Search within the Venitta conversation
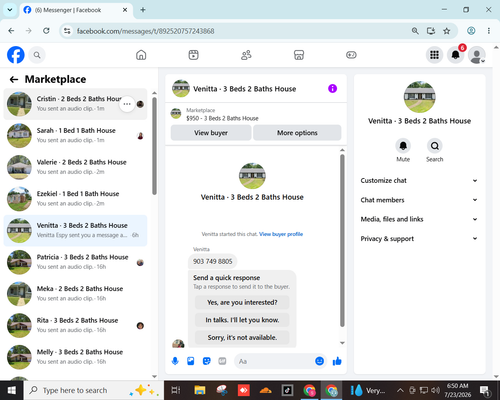Screen dimensions: 500x400 point(435,146)
